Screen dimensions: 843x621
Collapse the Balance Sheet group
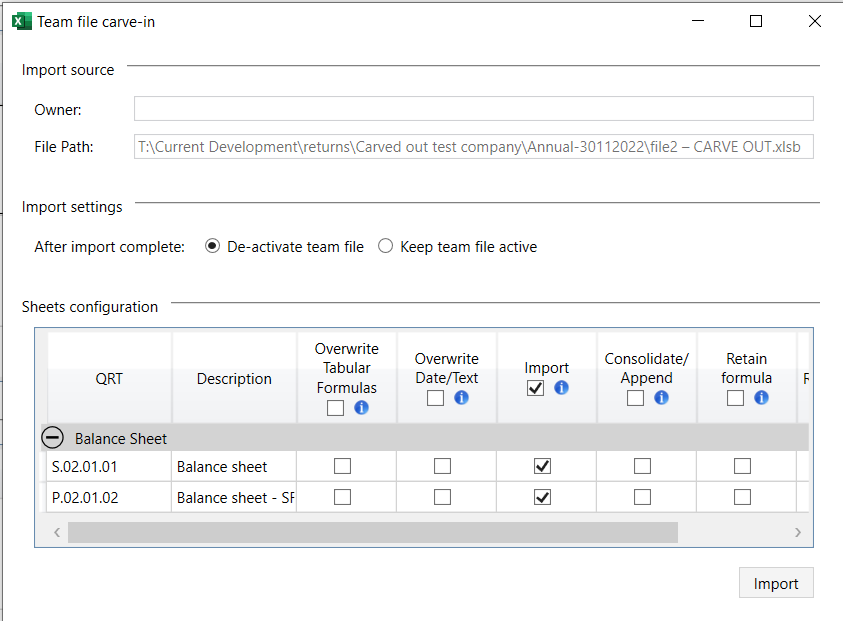51,438
